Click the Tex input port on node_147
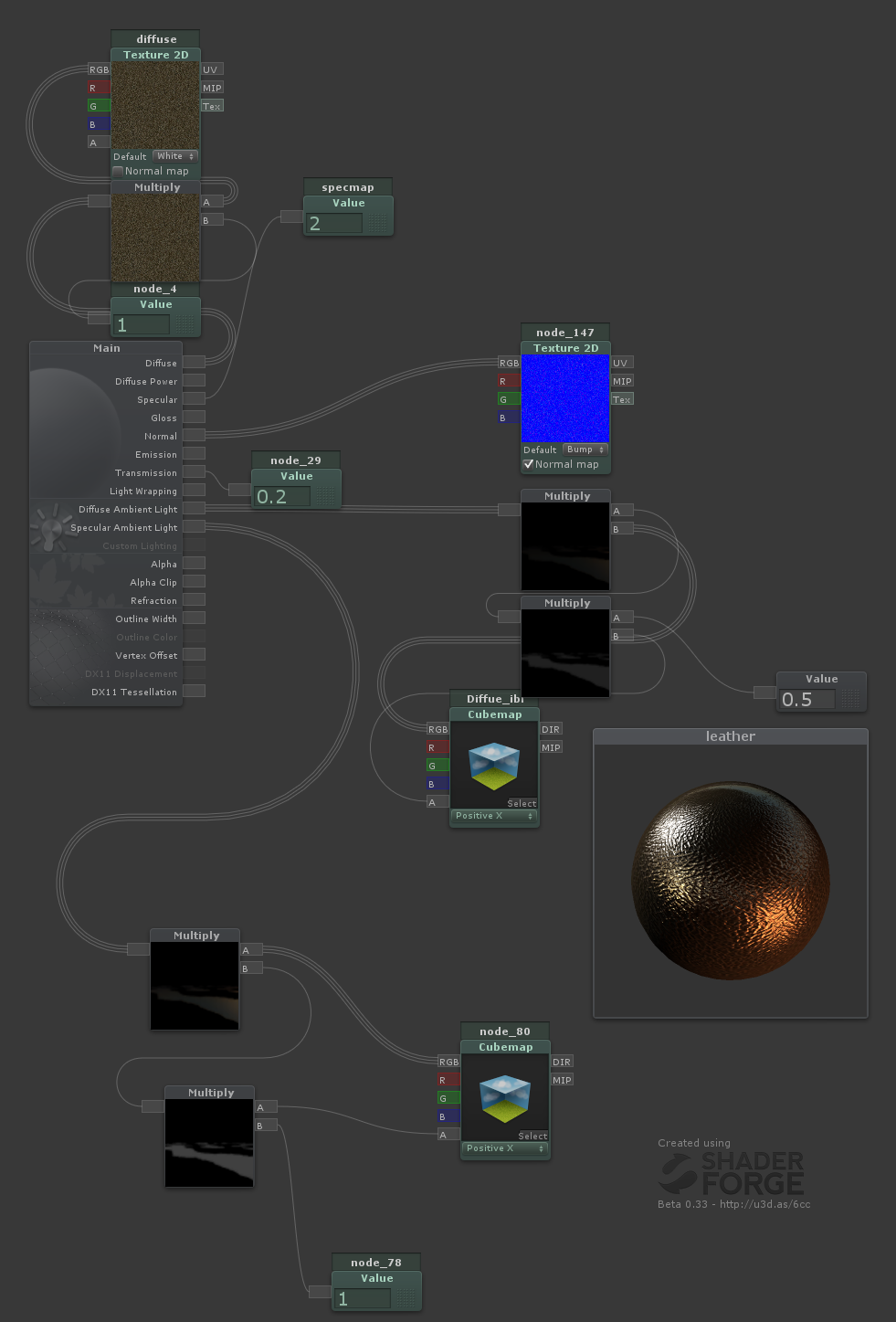The width and height of the screenshot is (896, 1322). click(x=622, y=399)
